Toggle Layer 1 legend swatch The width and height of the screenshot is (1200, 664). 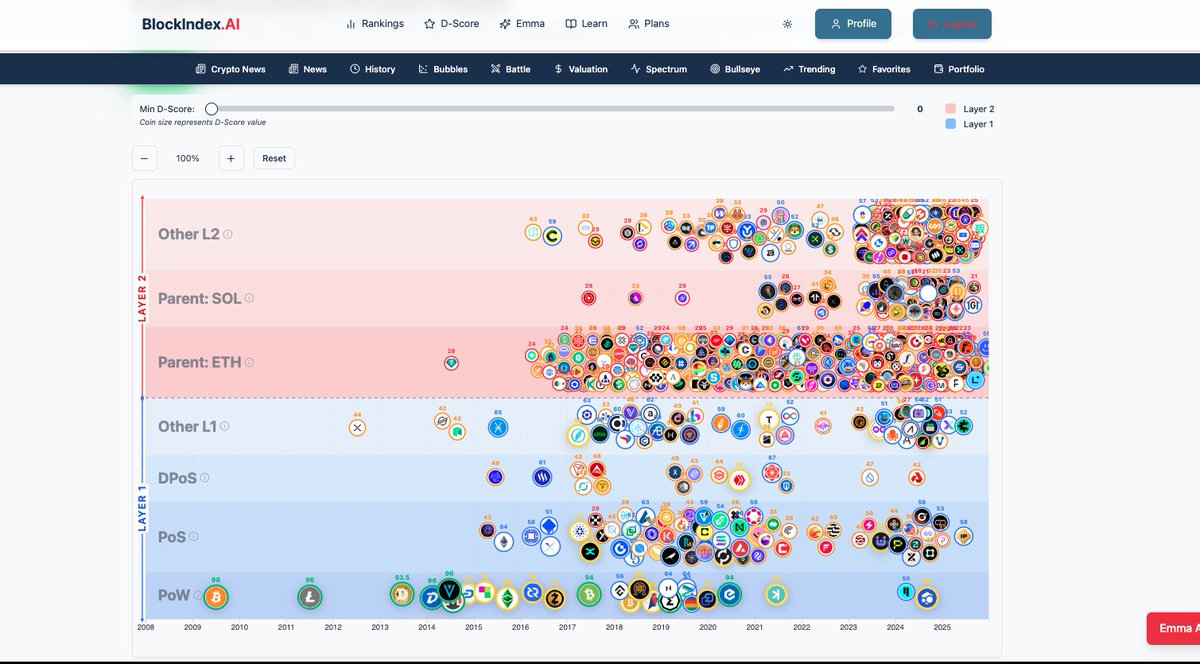point(950,124)
